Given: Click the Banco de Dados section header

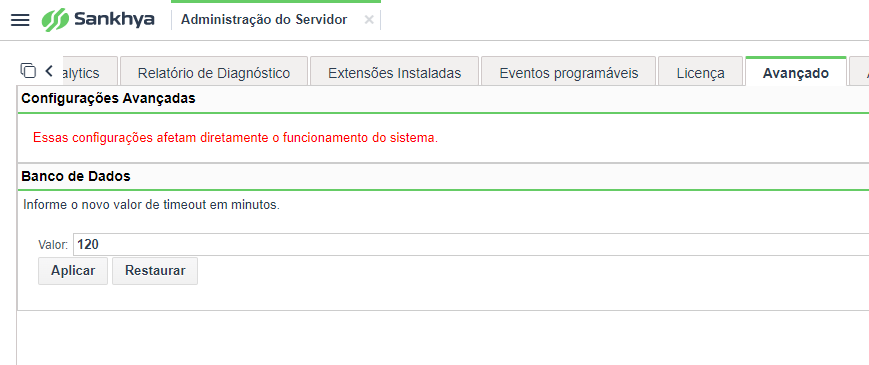Looking at the screenshot, I should click(76, 177).
